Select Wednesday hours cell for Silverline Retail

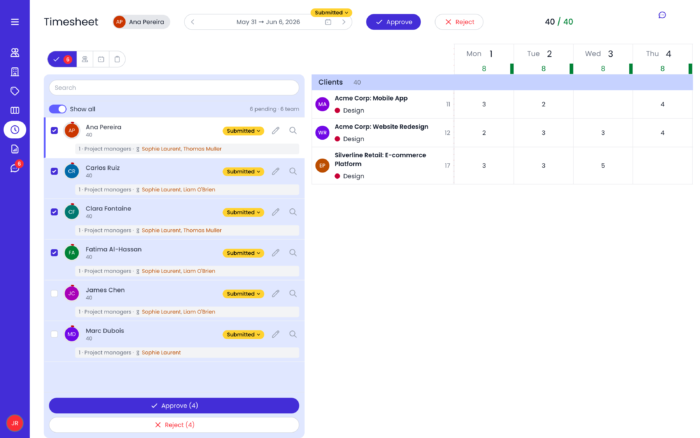603,166
